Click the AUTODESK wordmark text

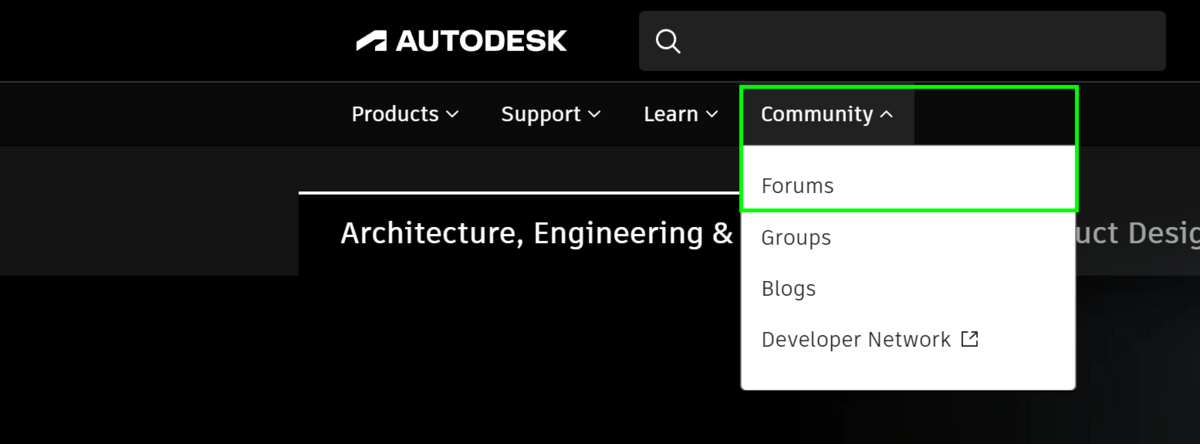481,41
